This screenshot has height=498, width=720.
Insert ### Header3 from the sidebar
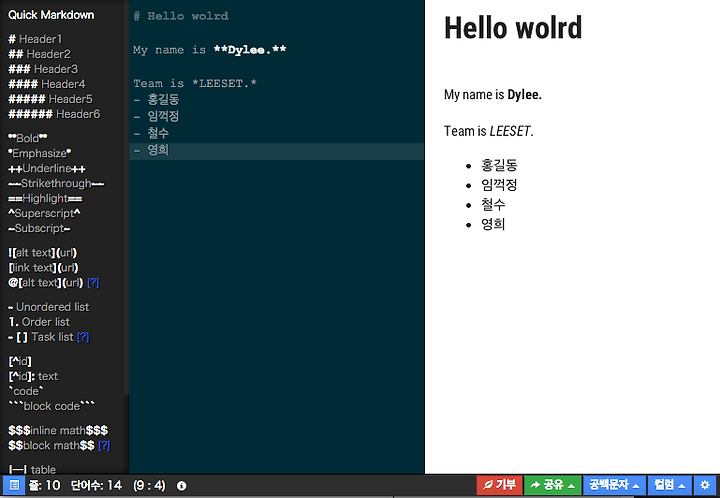43,69
